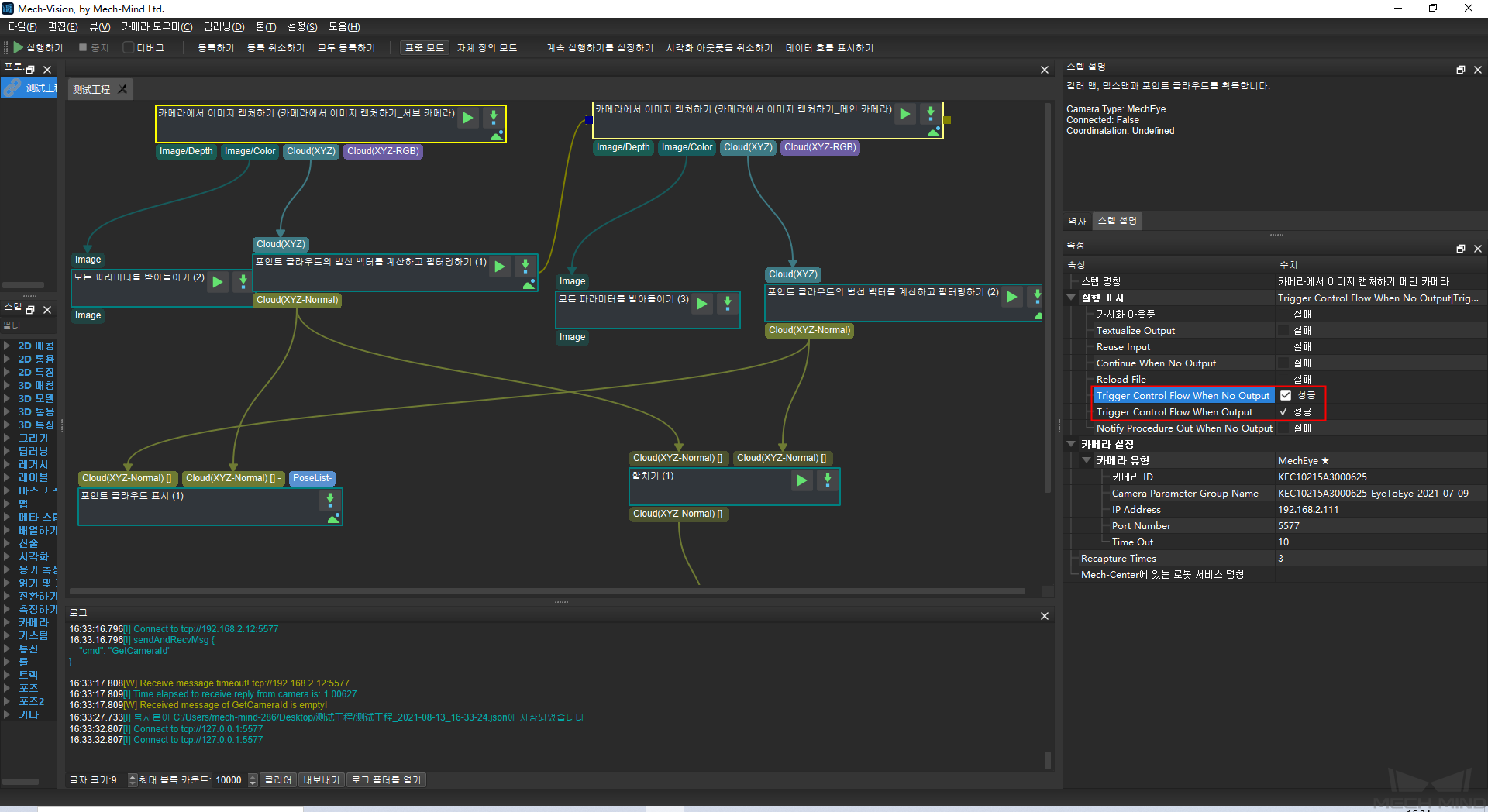The image size is (1488, 812).
Task: Click the 클리어 log button
Action: tap(278, 780)
